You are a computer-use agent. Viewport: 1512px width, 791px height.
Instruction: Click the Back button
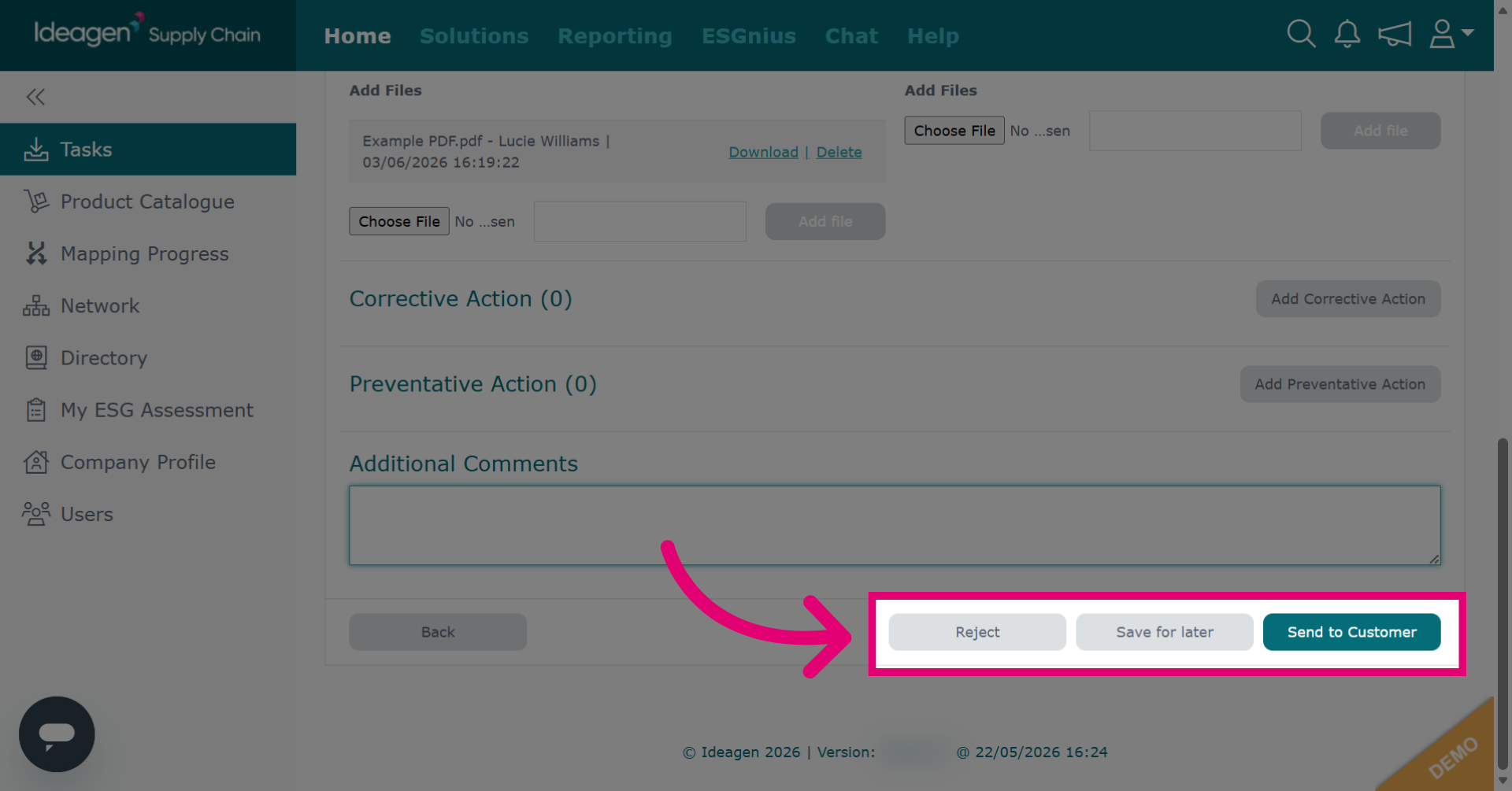coord(438,632)
